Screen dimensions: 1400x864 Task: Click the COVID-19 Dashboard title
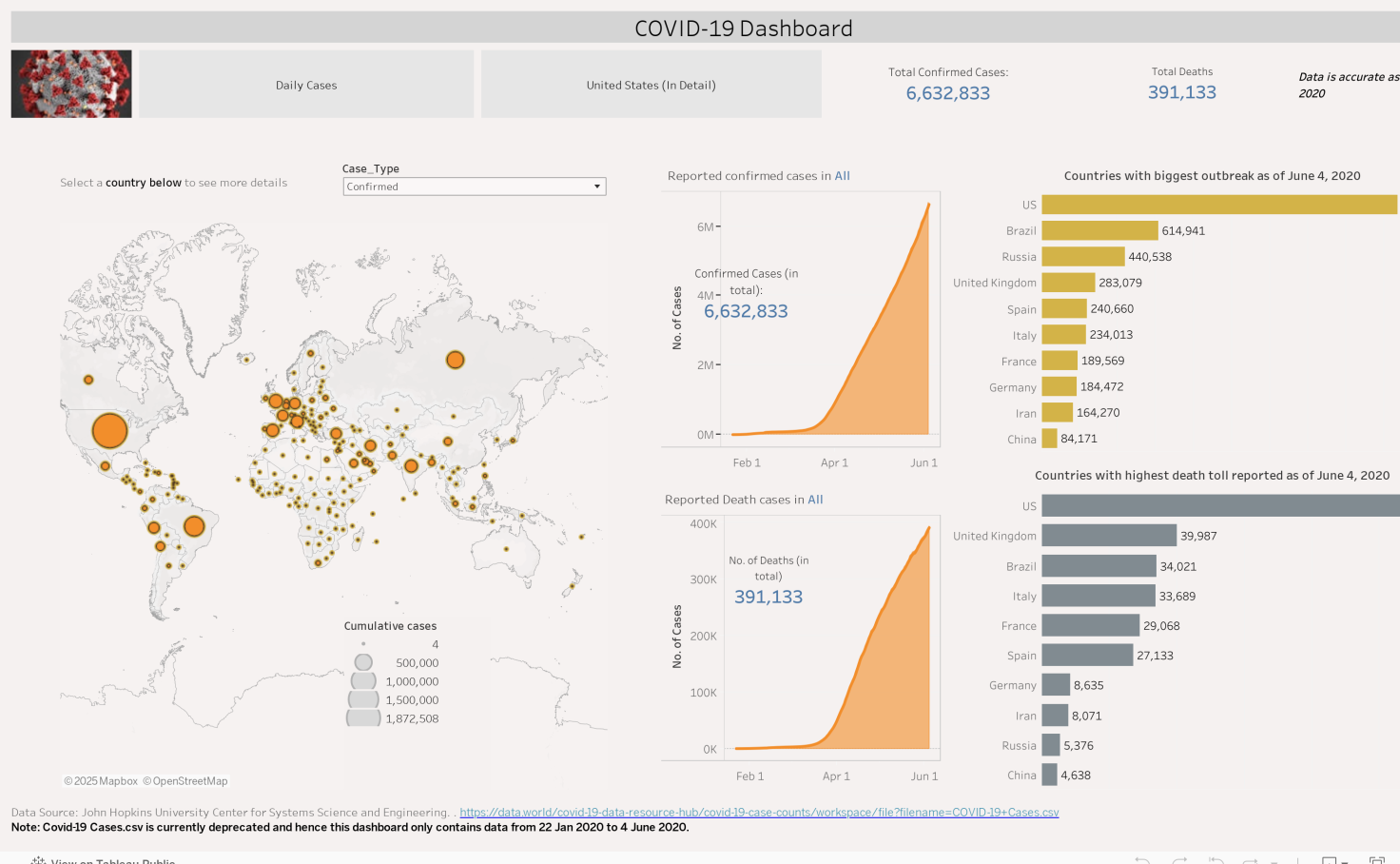click(744, 29)
